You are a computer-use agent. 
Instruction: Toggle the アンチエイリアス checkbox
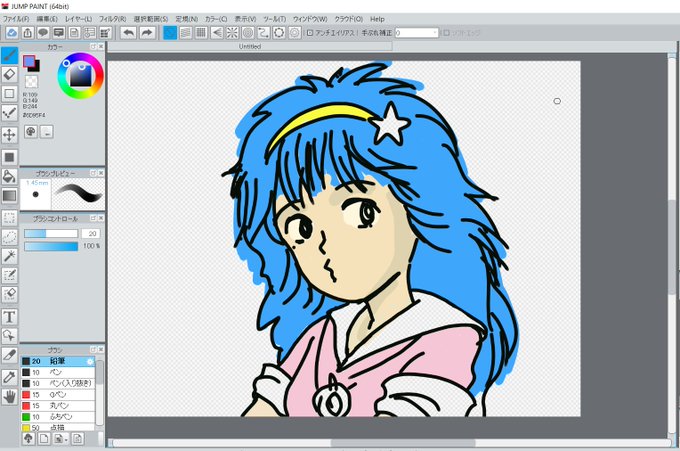(x=310, y=33)
